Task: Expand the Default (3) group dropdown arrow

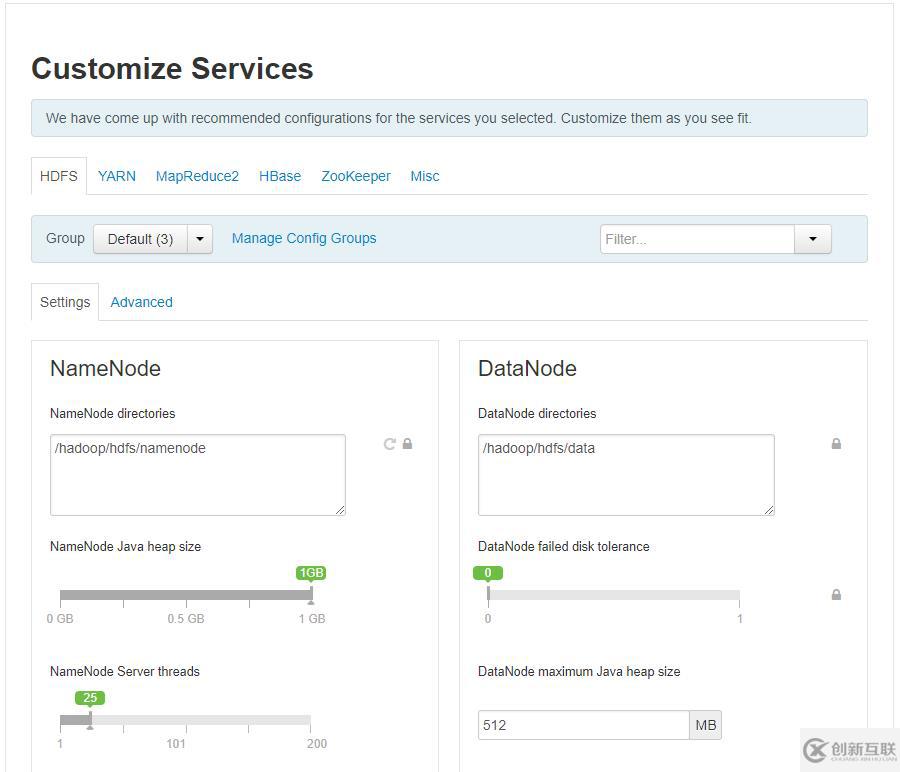Action: click(x=200, y=239)
